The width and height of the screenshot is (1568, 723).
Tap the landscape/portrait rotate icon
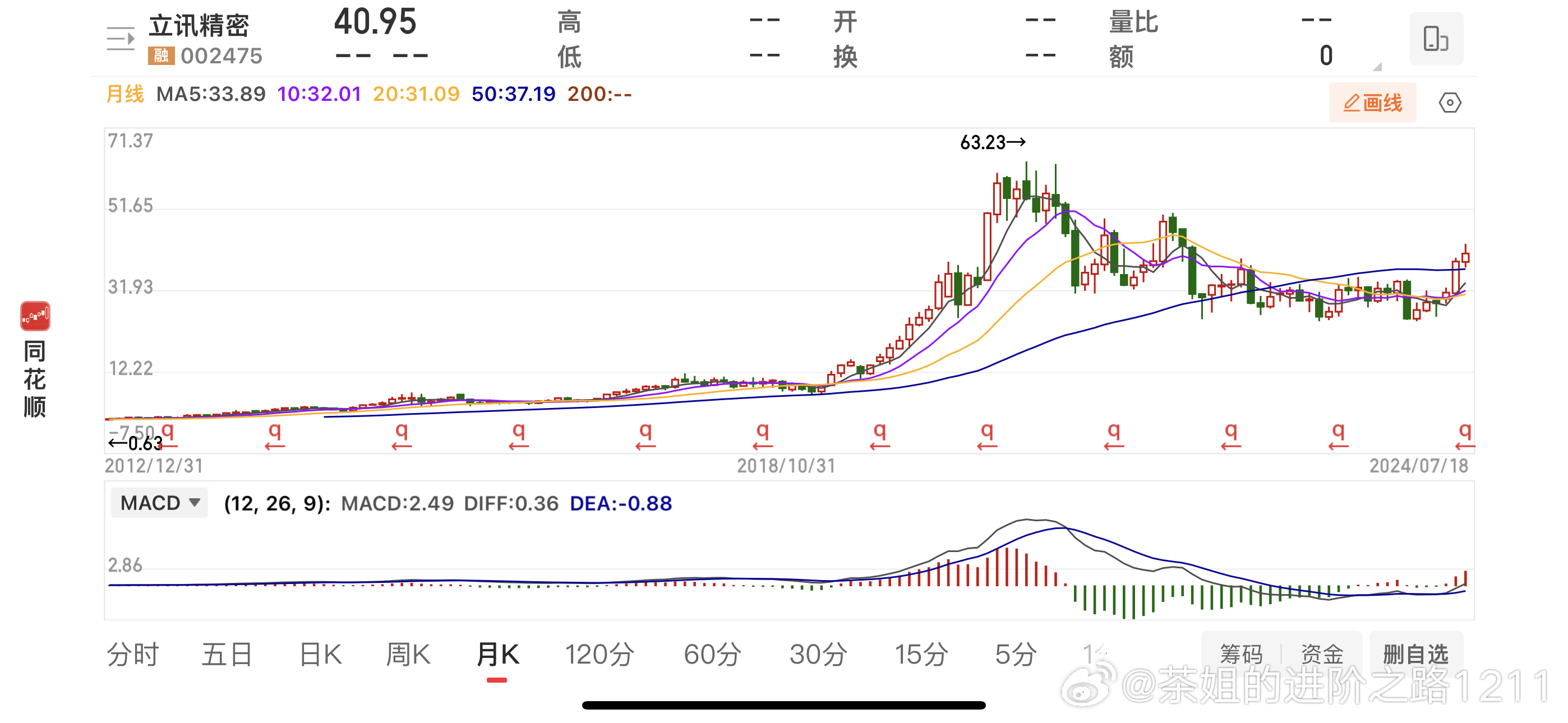[1436, 38]
